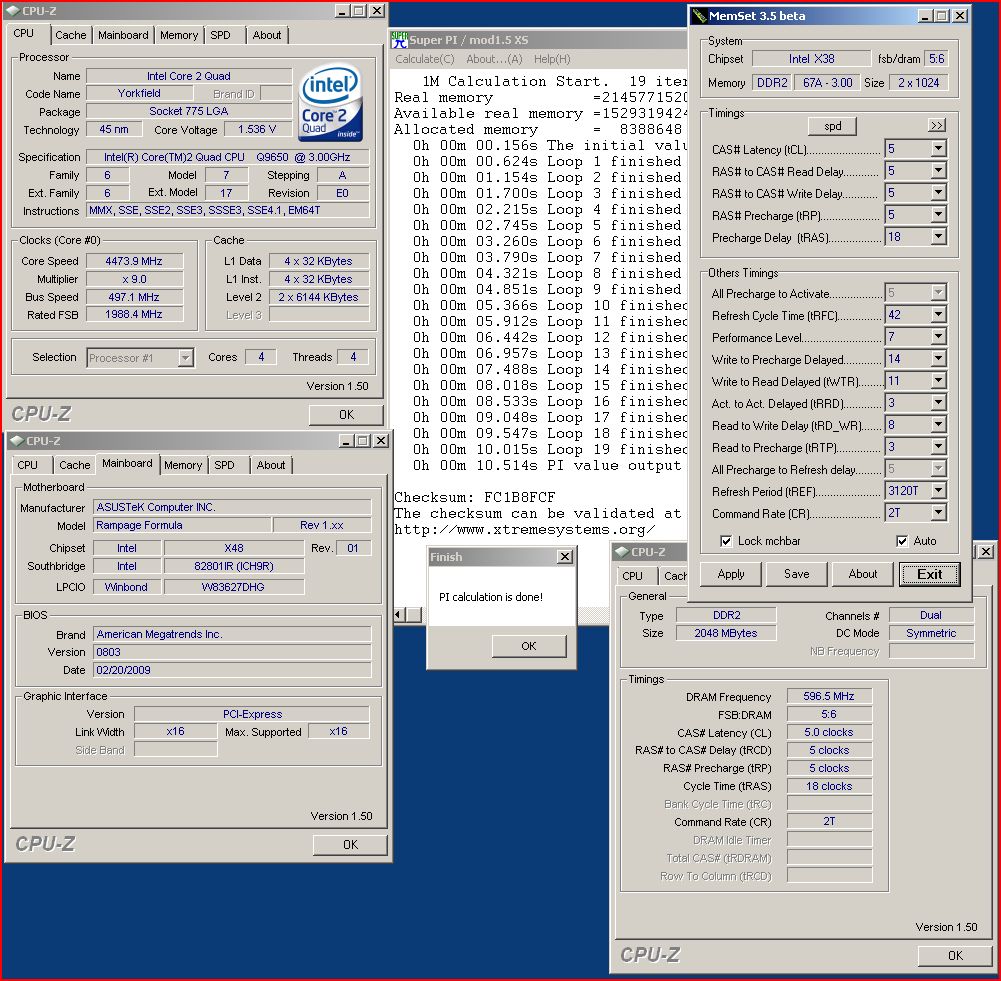Open Refresh Cycle Time (tRFC) dropdown
1001x981 pixels.
(938, 315)
